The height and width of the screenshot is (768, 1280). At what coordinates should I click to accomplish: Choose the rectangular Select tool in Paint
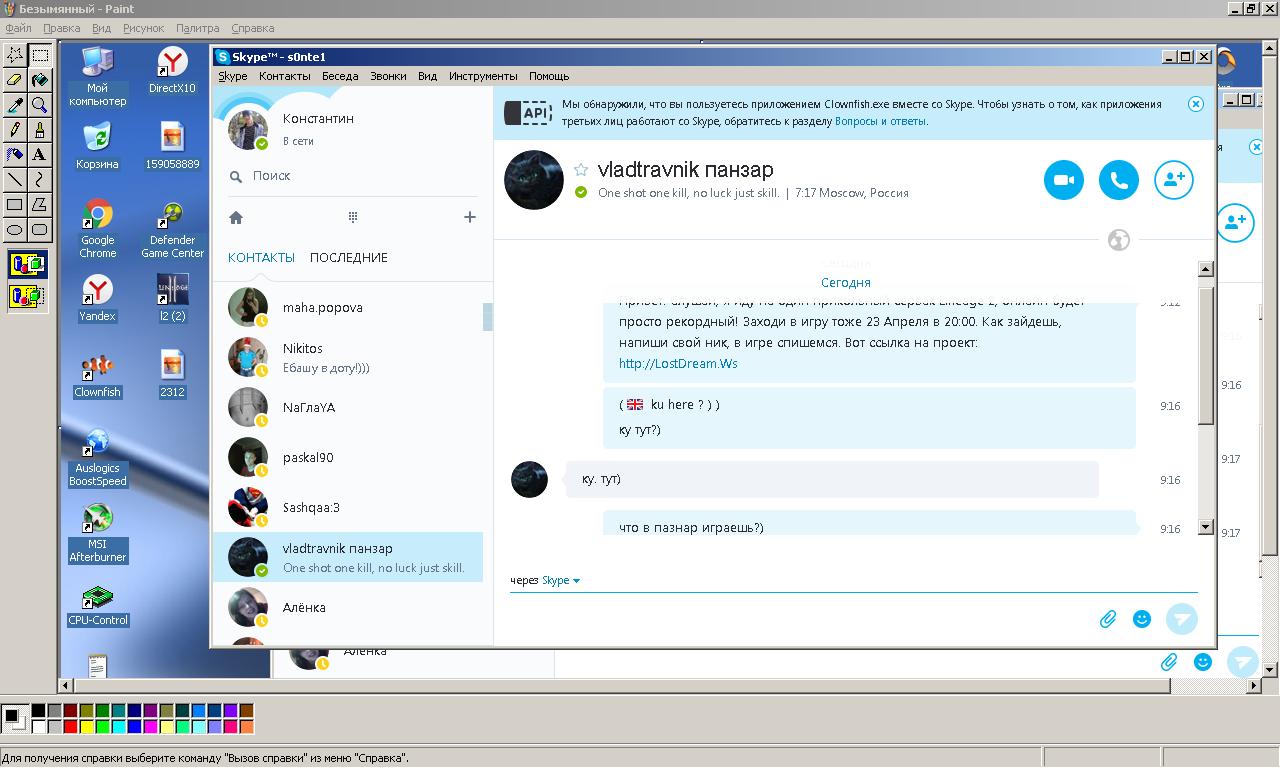(x=40, y=54)
